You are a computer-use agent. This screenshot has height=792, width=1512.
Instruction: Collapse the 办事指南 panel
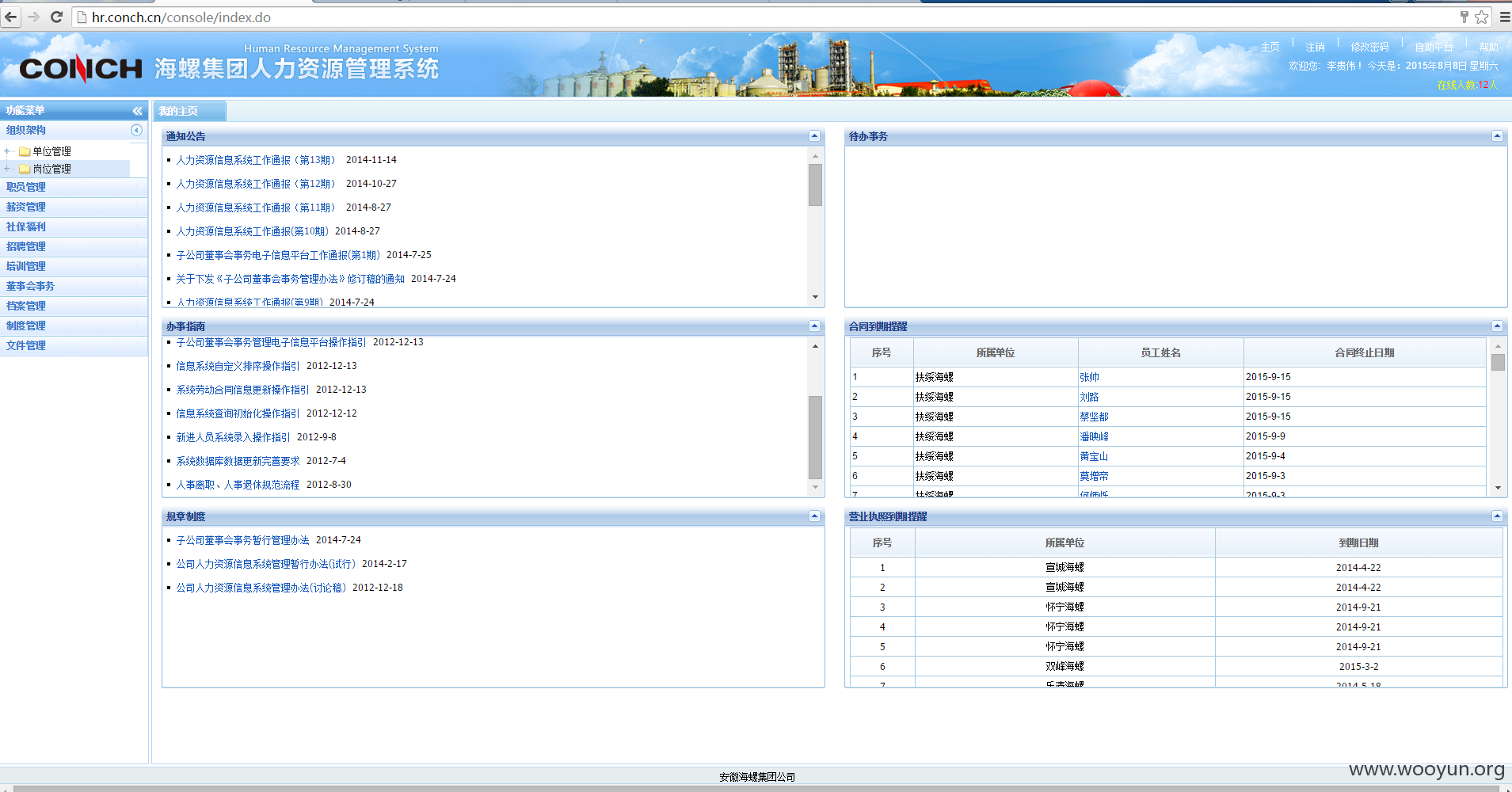coord(814,326)
